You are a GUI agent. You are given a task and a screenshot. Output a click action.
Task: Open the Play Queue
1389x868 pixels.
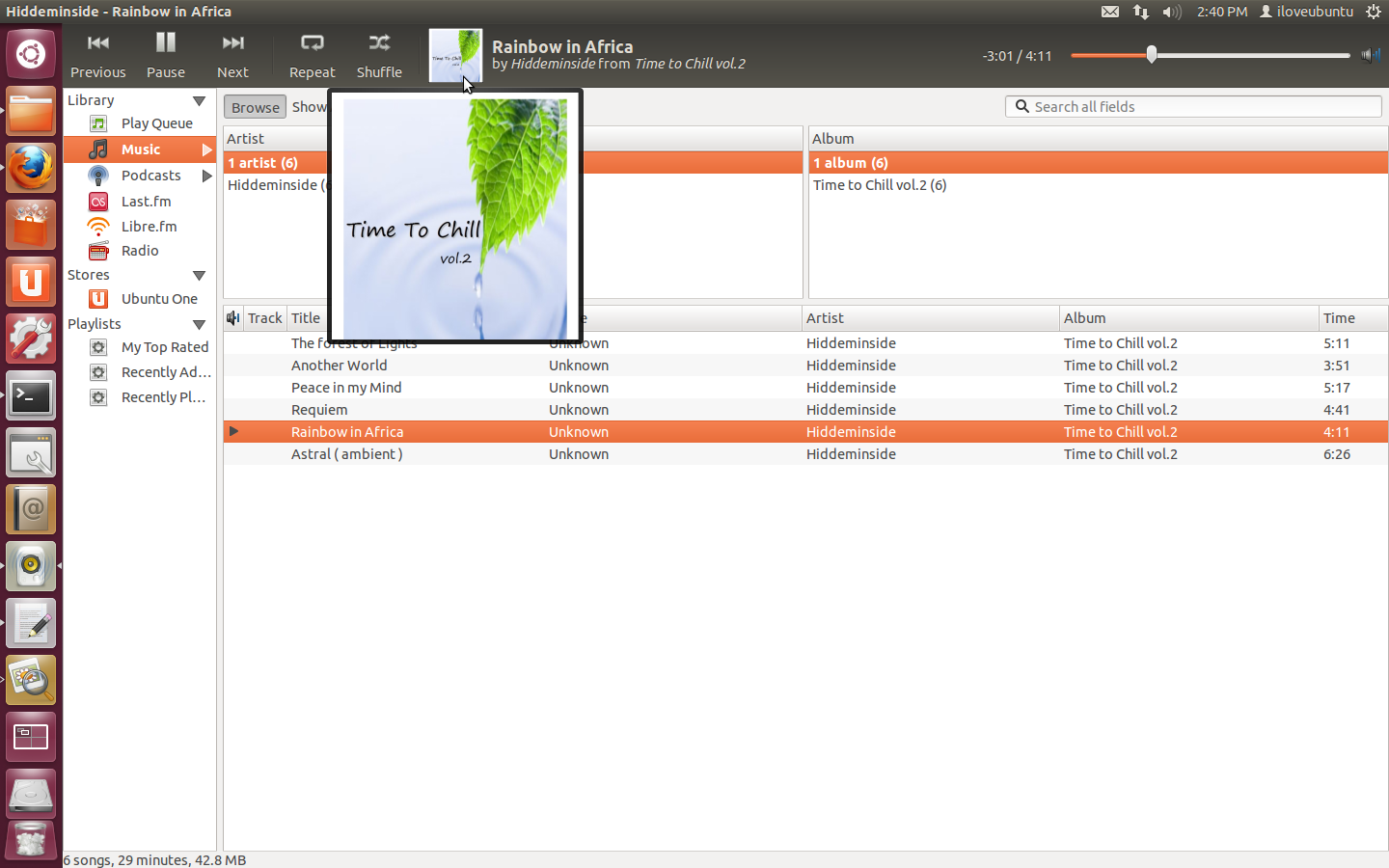[156, 123]
